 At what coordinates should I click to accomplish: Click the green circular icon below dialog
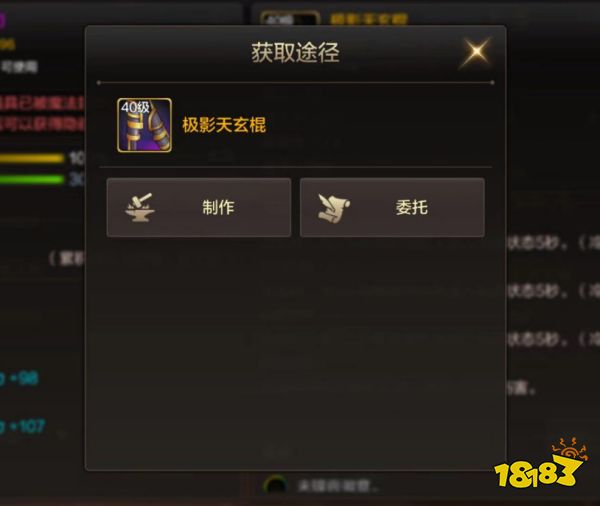(x=275, y=485)
